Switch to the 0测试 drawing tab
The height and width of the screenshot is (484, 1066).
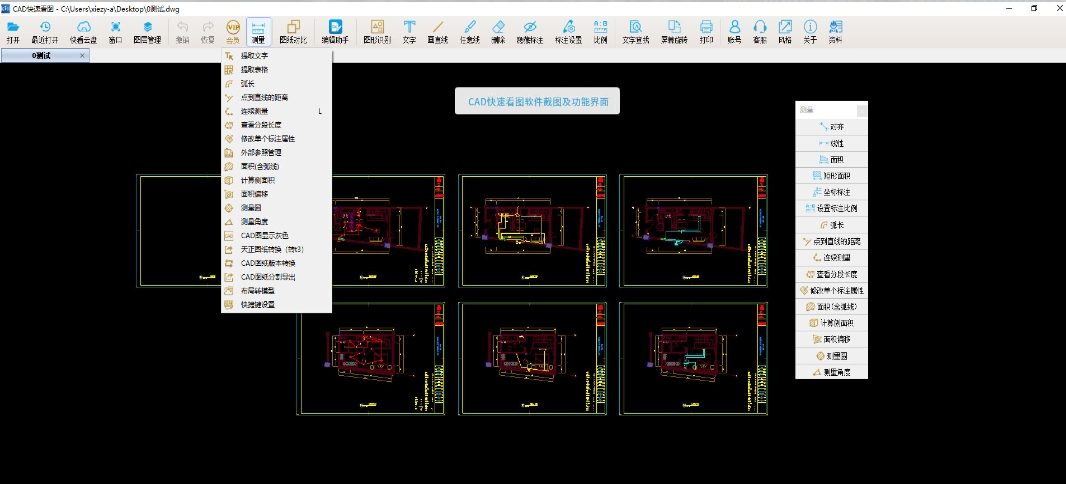point(41,56)
